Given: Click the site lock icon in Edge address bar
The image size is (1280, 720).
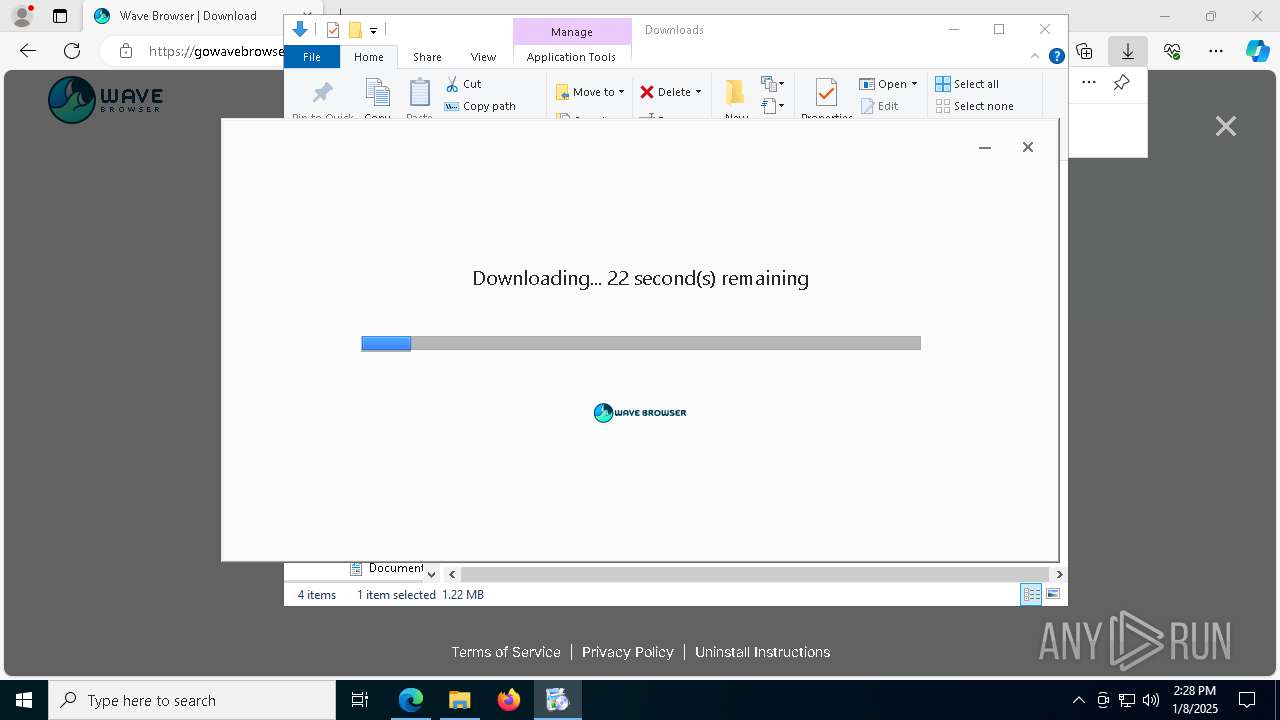Looking at the screenshot, I should [x=126, y=51].
